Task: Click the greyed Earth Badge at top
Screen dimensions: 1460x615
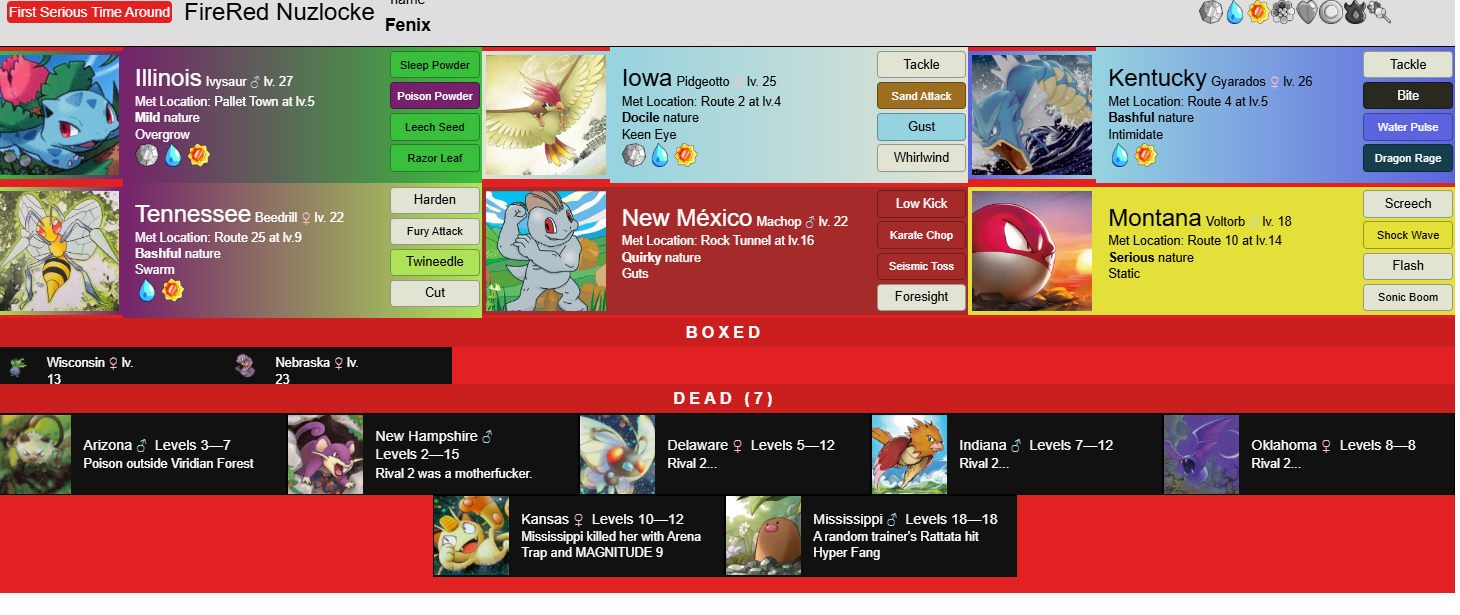Action: click(1379, 12)
